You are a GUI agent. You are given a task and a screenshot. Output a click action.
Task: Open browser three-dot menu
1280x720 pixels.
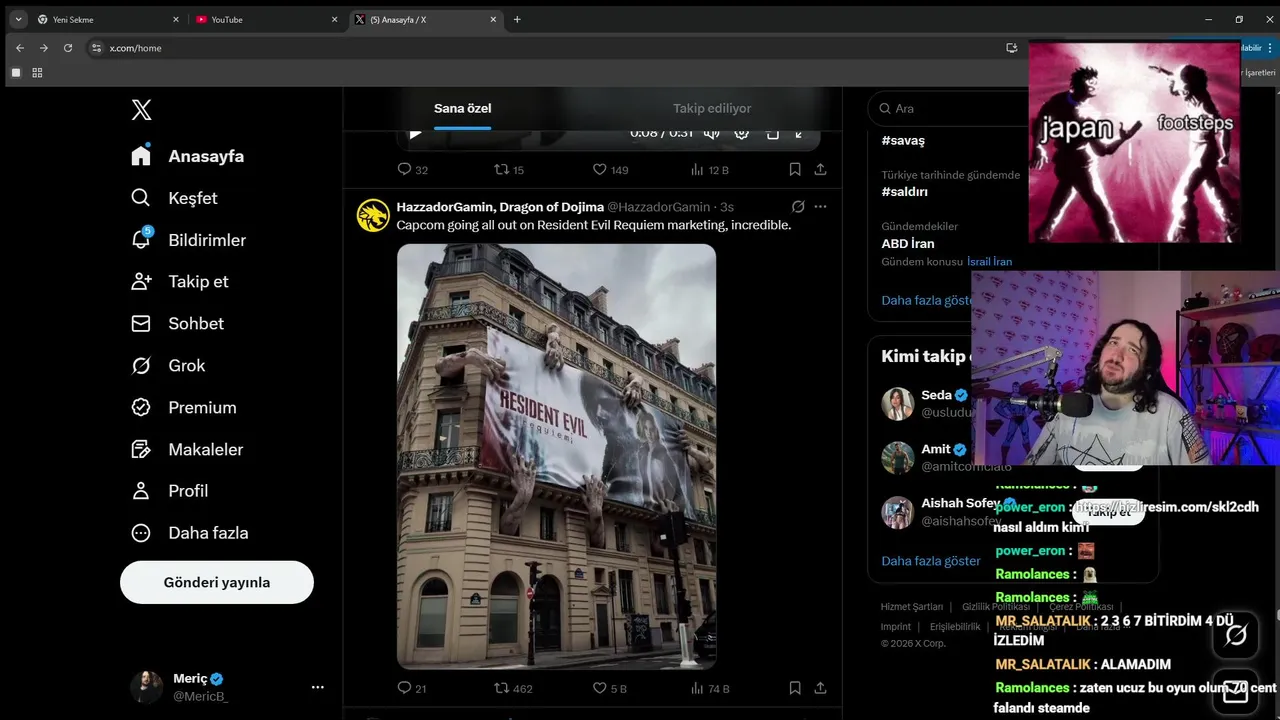(1270, 48)
